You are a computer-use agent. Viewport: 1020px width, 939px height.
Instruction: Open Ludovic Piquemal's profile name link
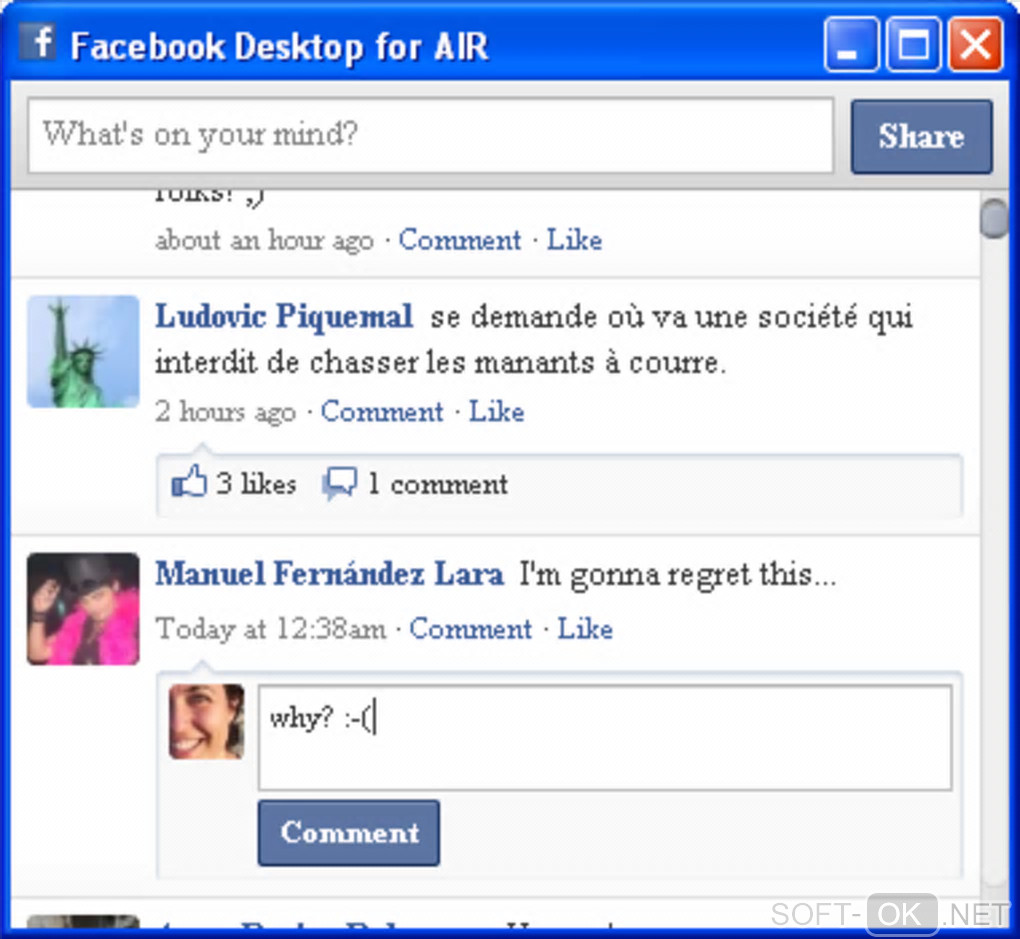[x=284, y=317]
